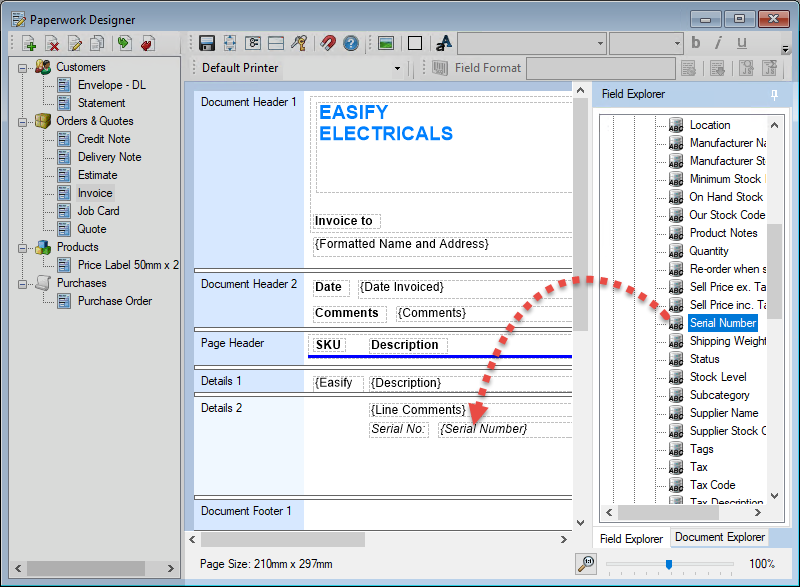Screen dimensions: 800x587
Task: Collapse the Orders & Quotes tree node
Action: click(x=23, y=121)
